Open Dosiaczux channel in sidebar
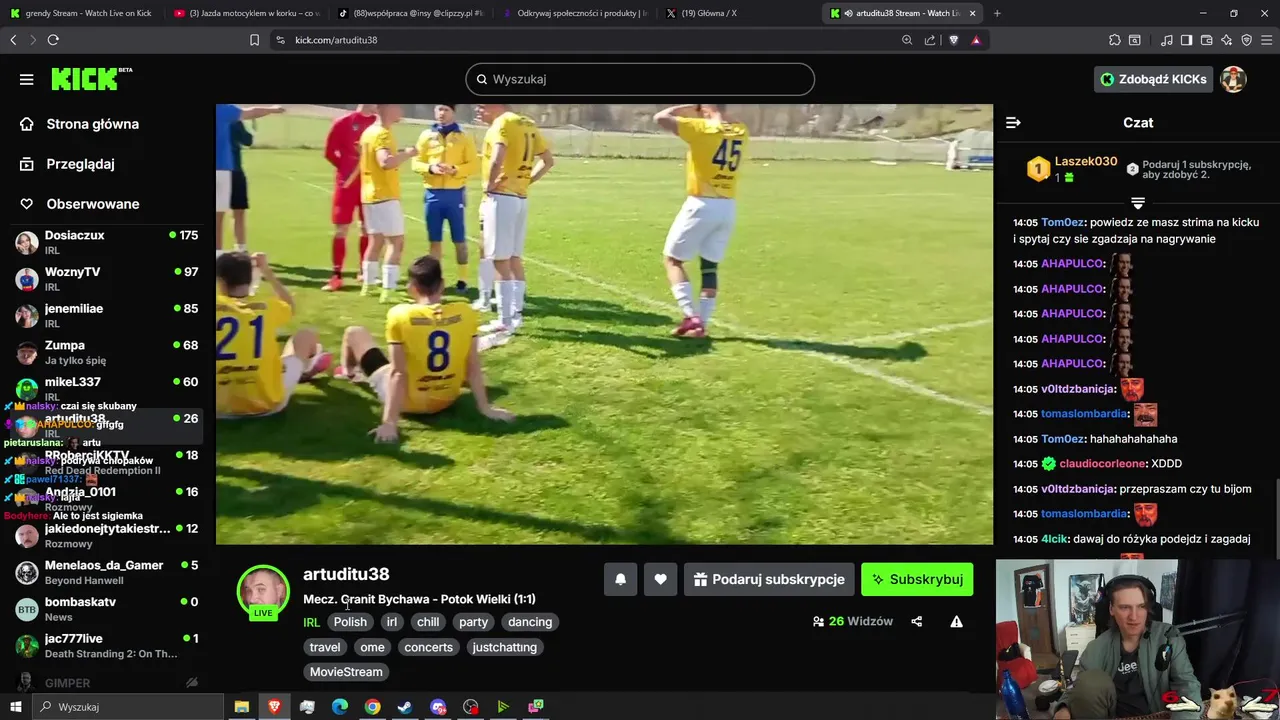 (108, 242)
